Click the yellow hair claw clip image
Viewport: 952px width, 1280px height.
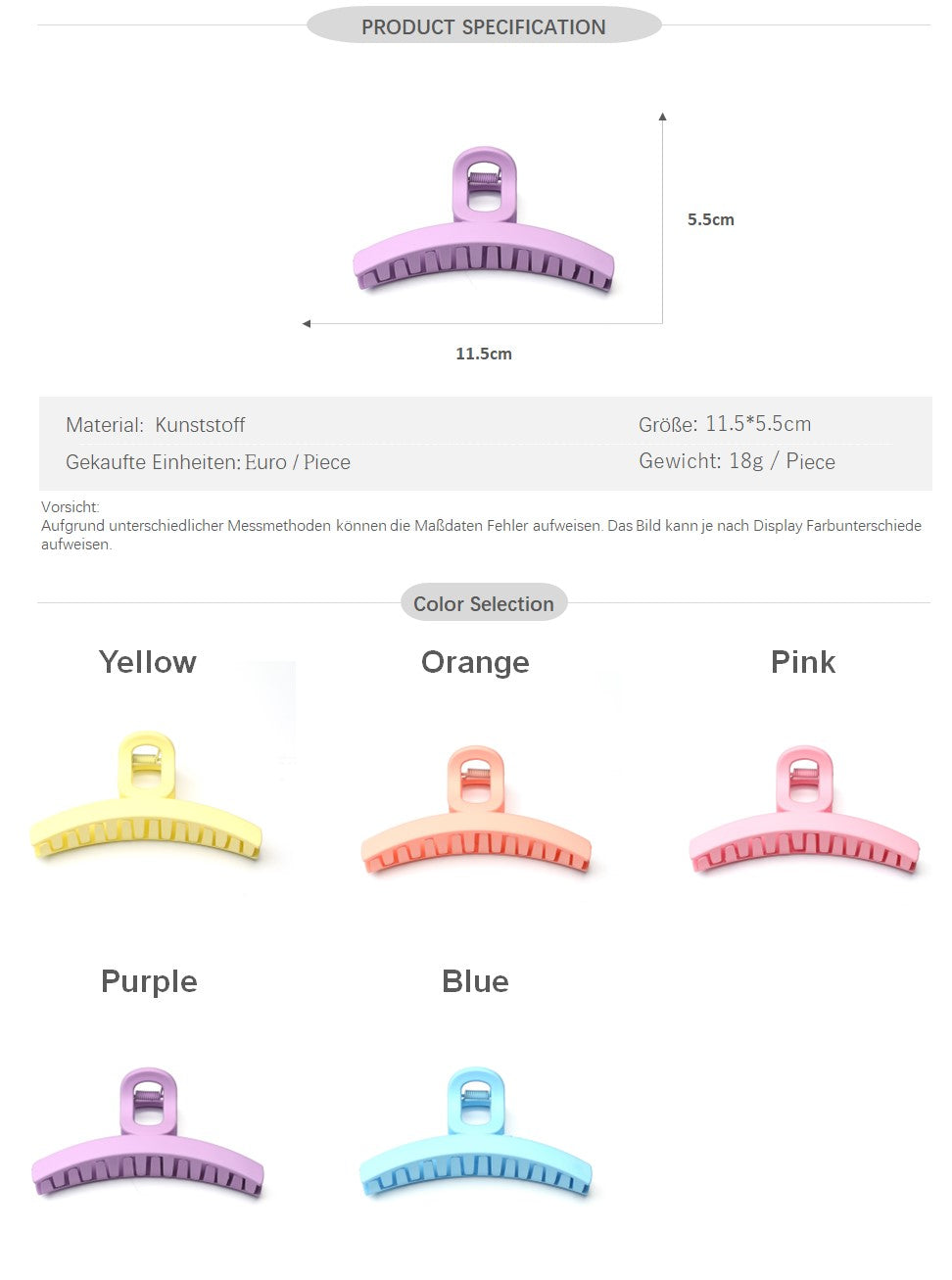click(x=147, y=803)
